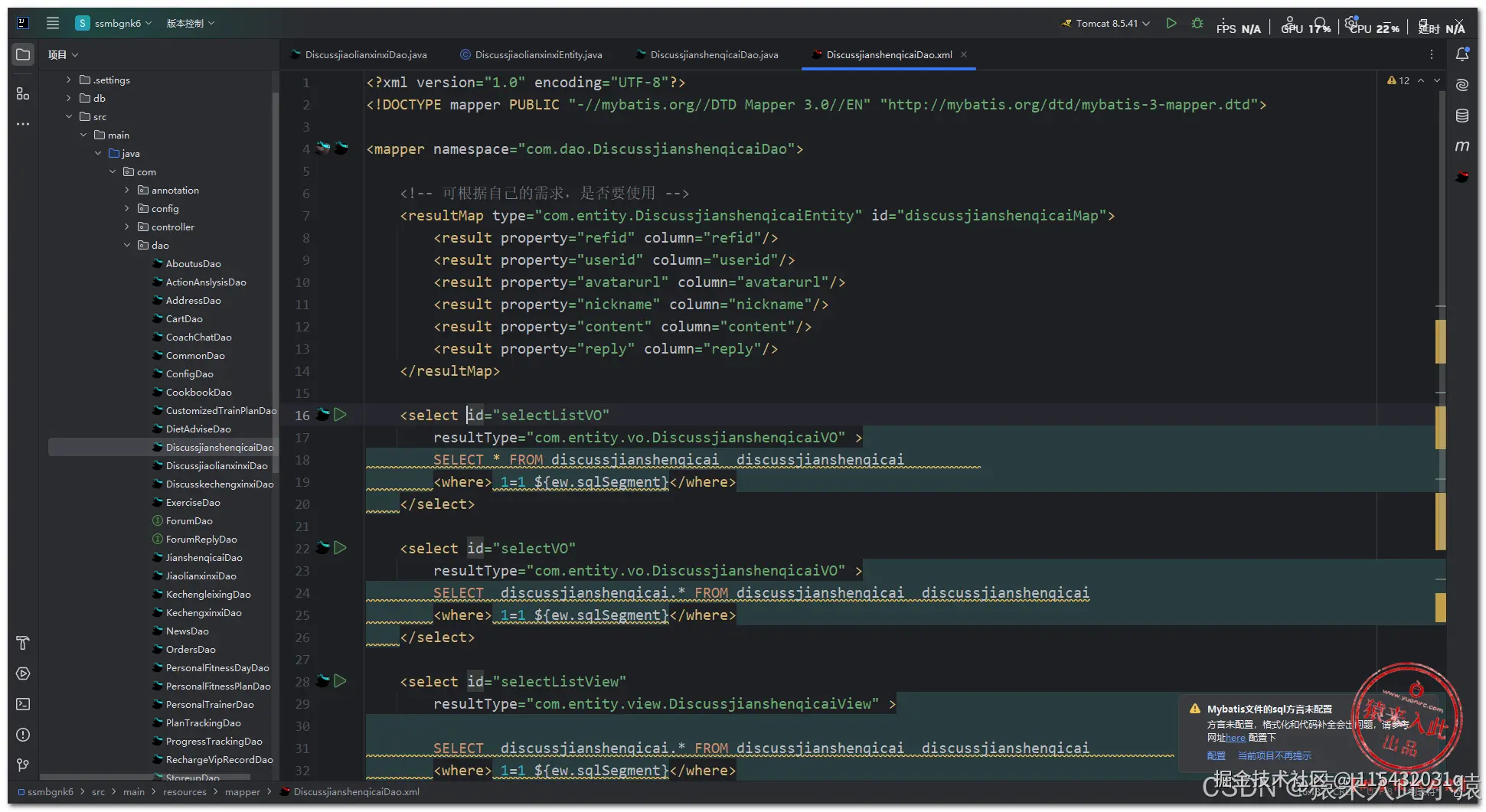The image size is (1486, 812).
Task: Open the Structure tool window
Action: pos(23,93)
